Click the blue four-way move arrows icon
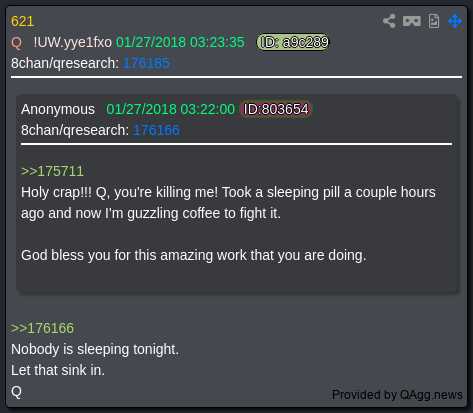Viewport: 473px width, 413px height. click(x=455, y=21)
